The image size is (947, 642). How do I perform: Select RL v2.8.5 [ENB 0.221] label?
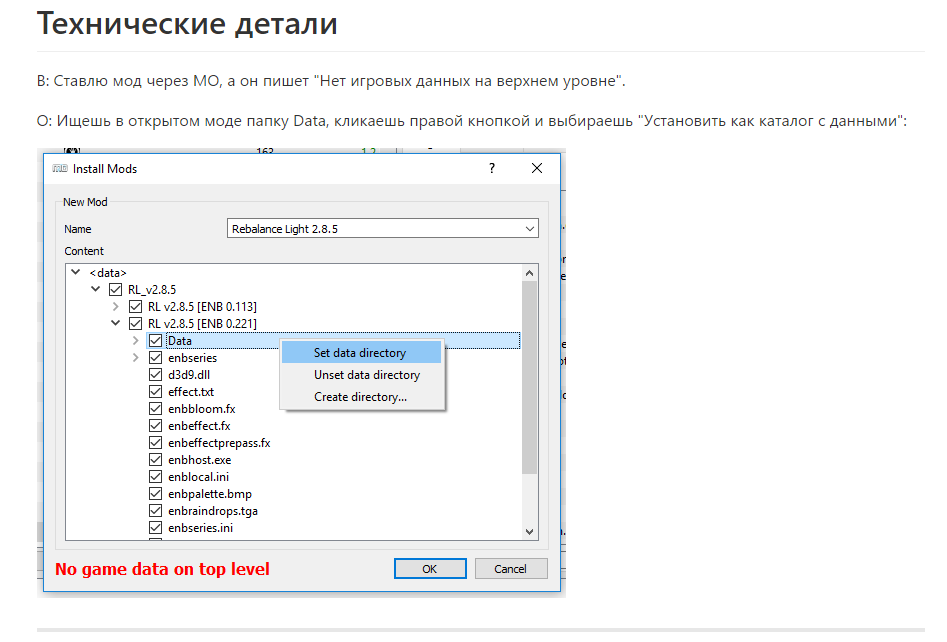coord(202,324)
